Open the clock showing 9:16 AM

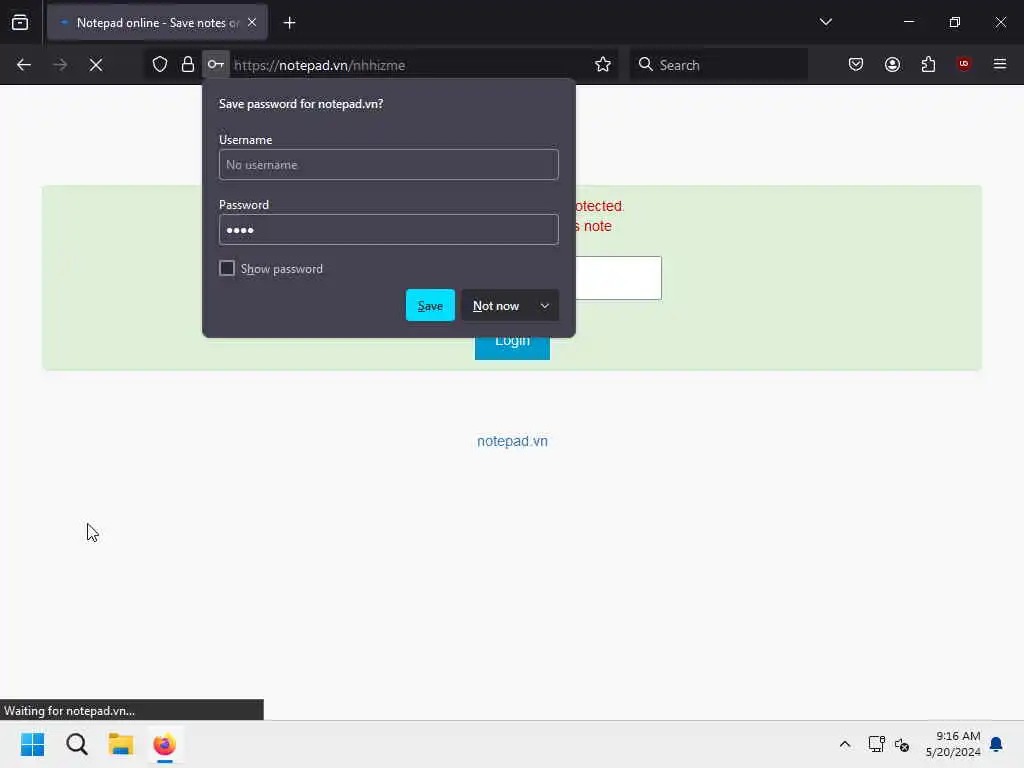pos(953,744)
